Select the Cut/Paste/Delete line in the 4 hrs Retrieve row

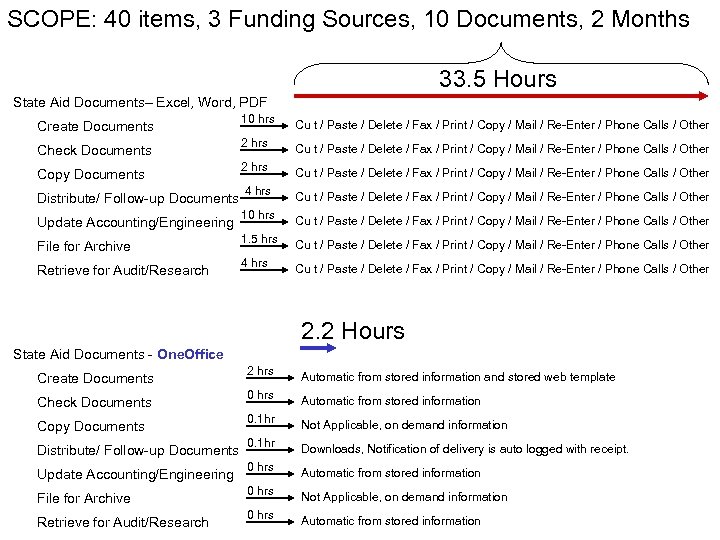point(502,269)
